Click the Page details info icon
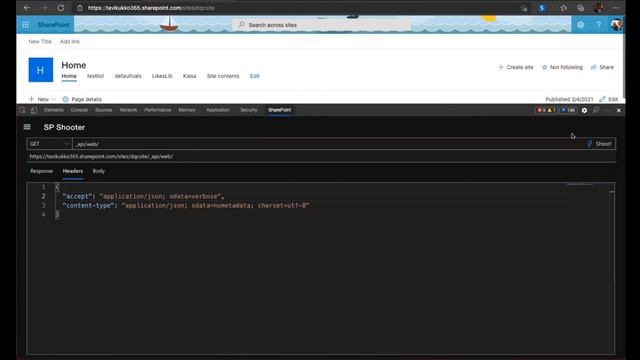The height and width of the screenshot is (360, 640). [65, 99]
